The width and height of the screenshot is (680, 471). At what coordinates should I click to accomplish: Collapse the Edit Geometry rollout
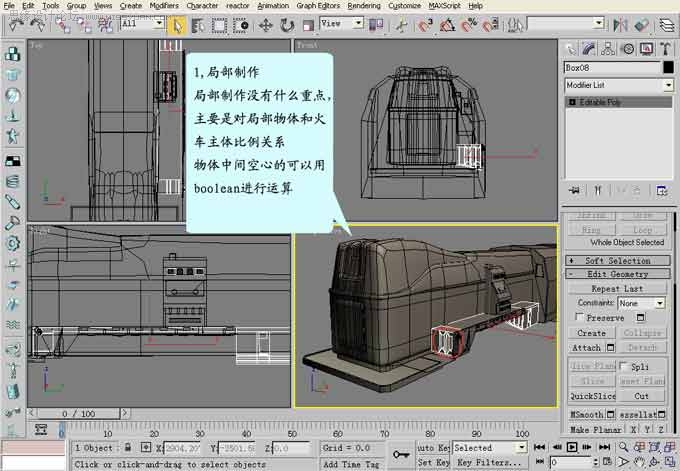coord(618,274)
